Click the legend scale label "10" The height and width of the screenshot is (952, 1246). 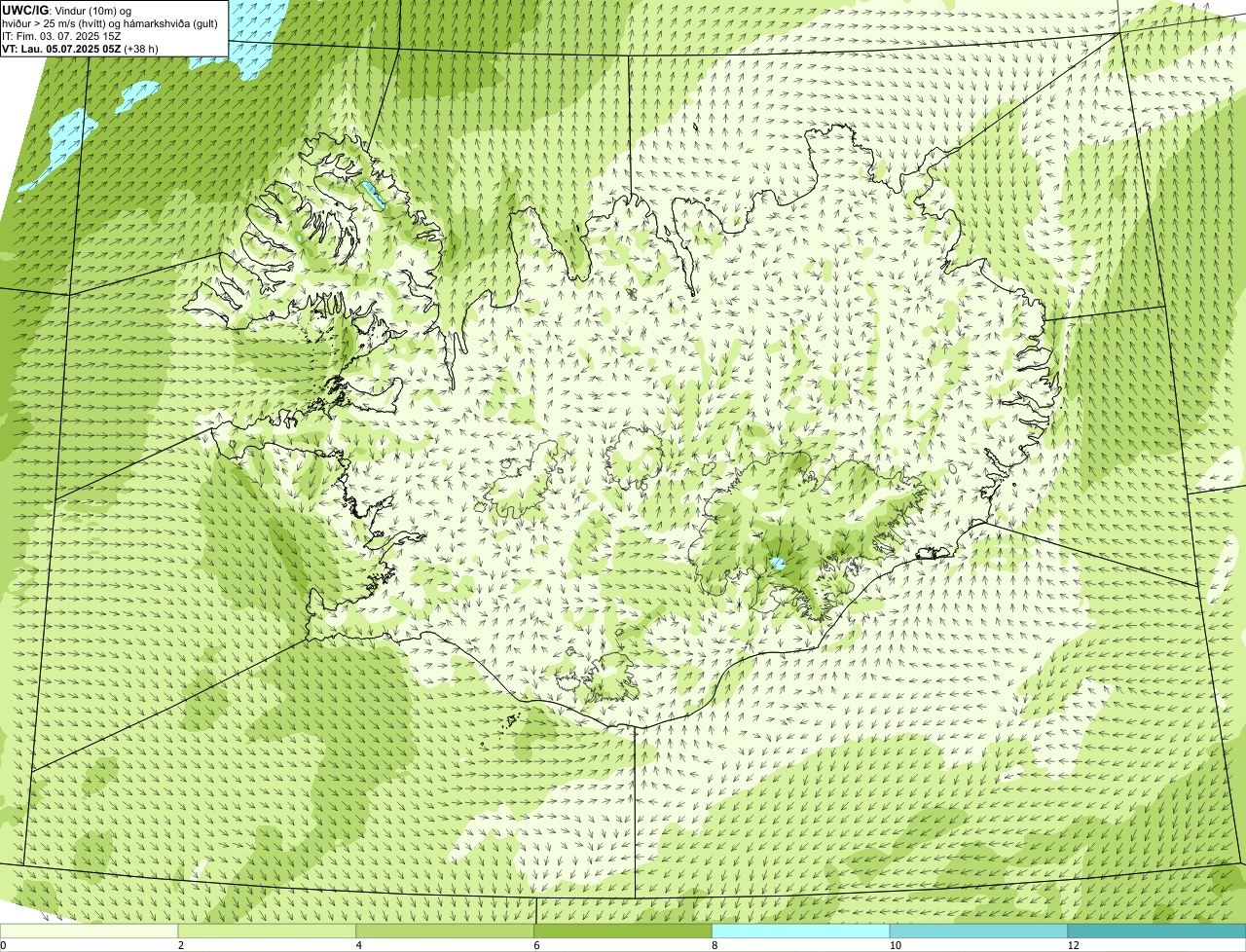click(x=895, y=946)
